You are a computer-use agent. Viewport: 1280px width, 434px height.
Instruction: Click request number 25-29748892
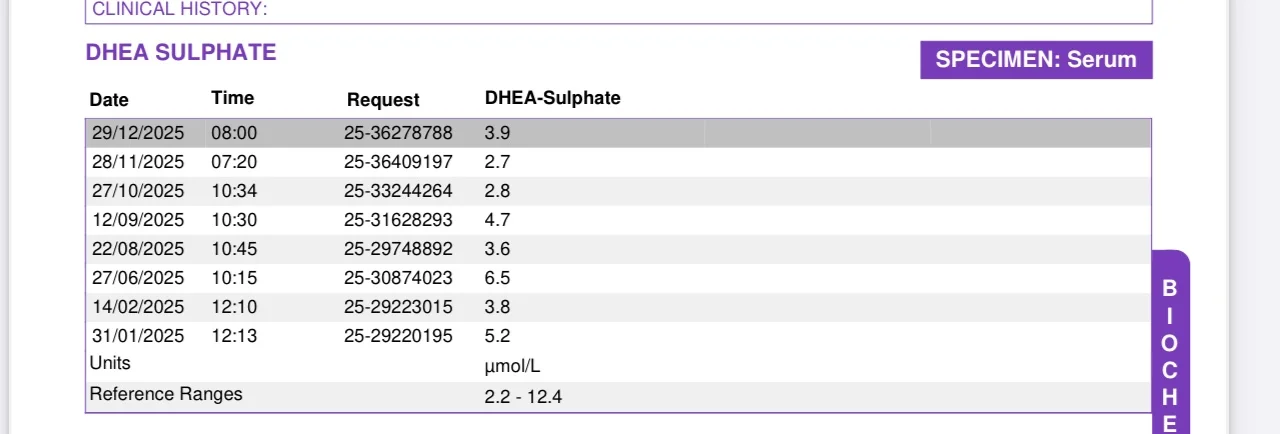pos(398,249)
